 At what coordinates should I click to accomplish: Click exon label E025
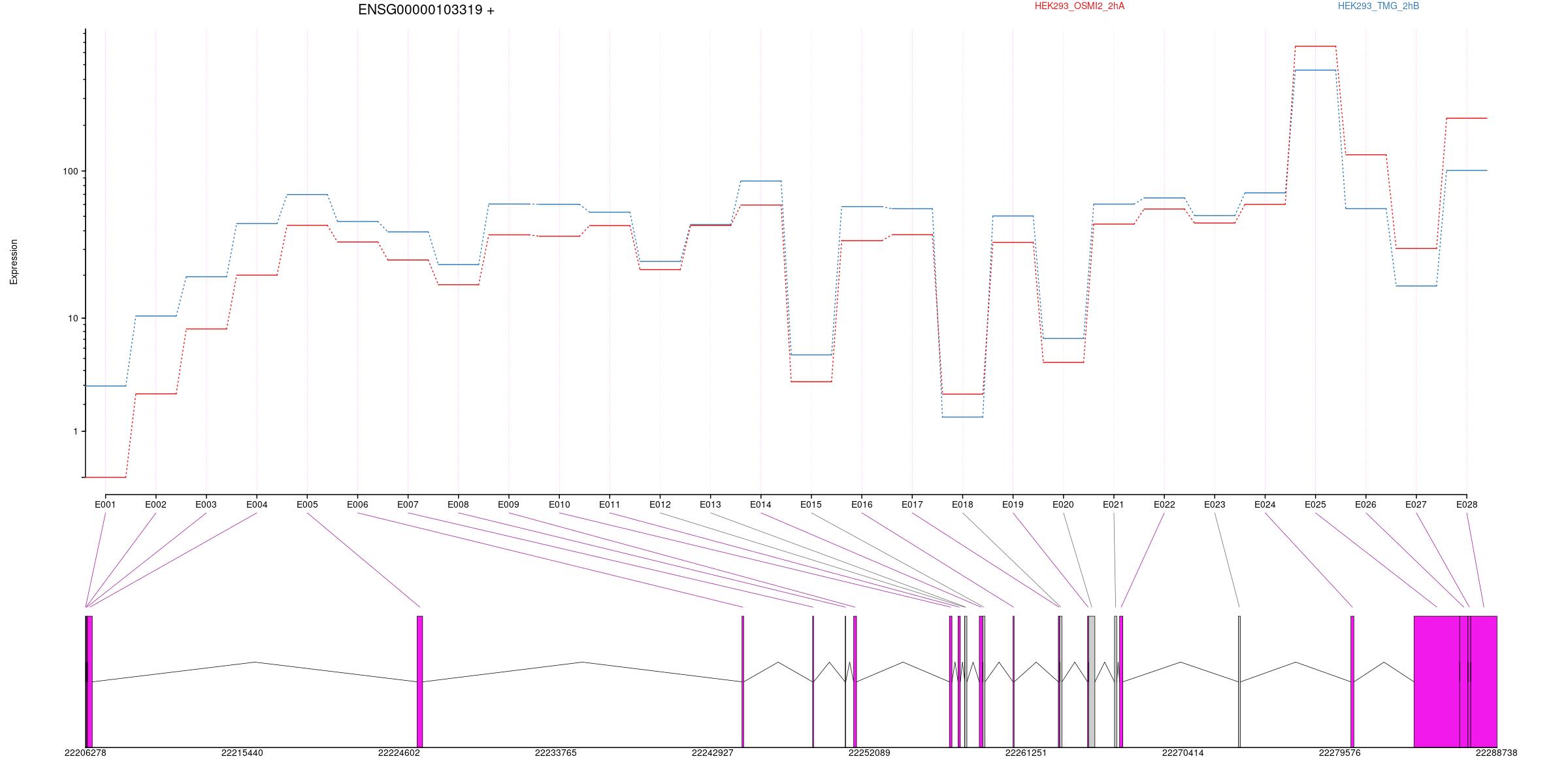pos(1315,504)
